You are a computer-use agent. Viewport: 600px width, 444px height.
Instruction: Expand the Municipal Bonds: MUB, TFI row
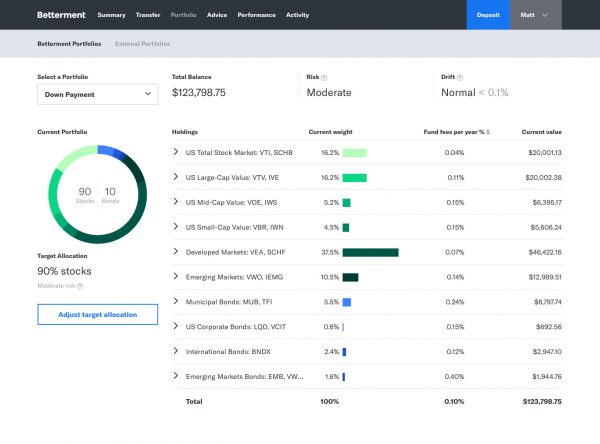pyautogui.click(x=176, y=301)
